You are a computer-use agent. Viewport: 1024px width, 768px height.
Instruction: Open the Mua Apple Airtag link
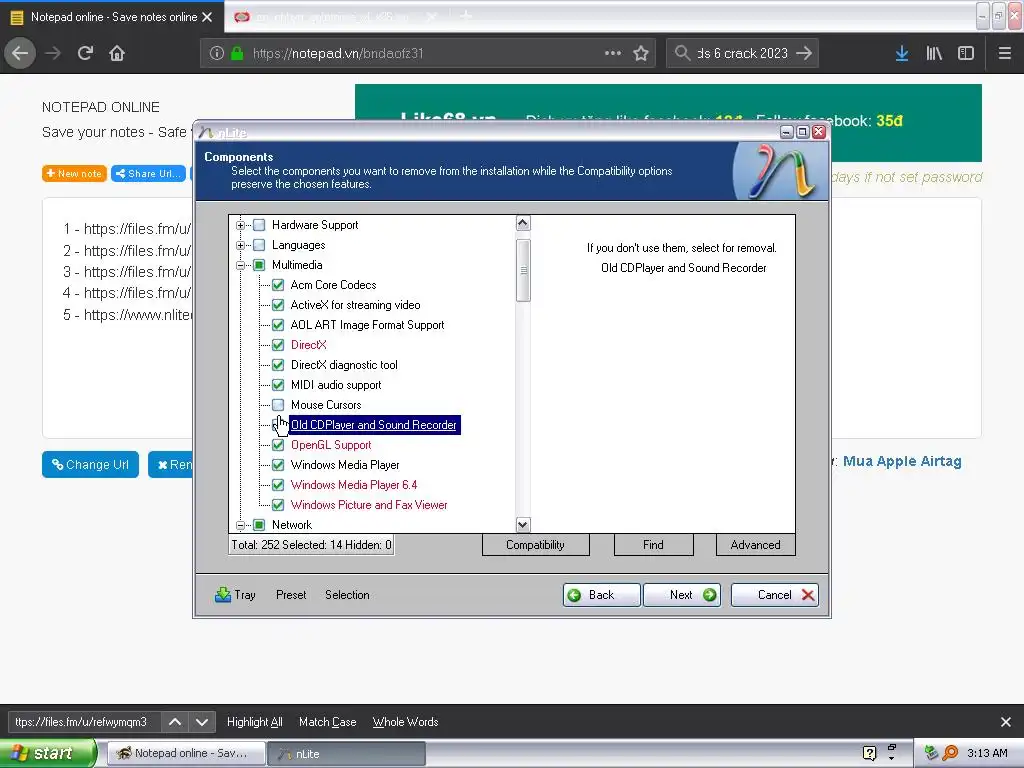[902, 461]
